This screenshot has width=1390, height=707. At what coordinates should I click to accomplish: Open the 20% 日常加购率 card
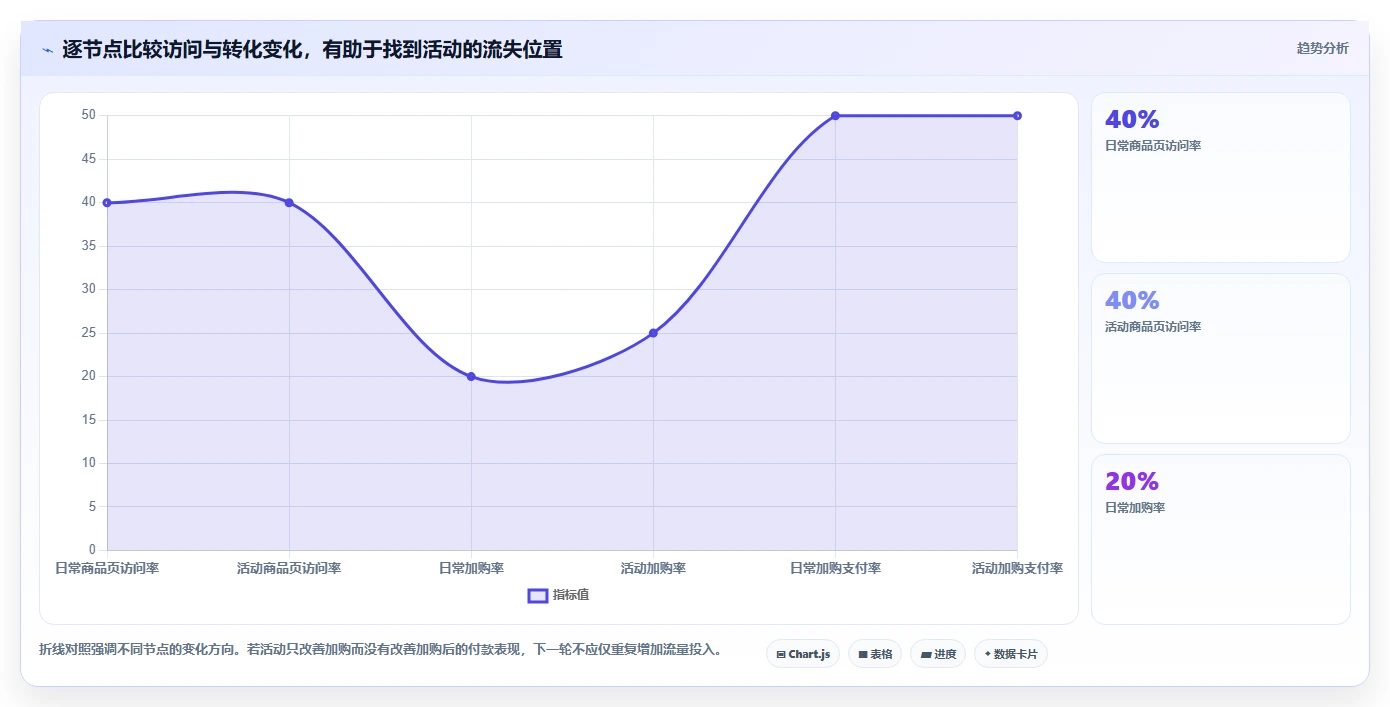click(1221, 540)
